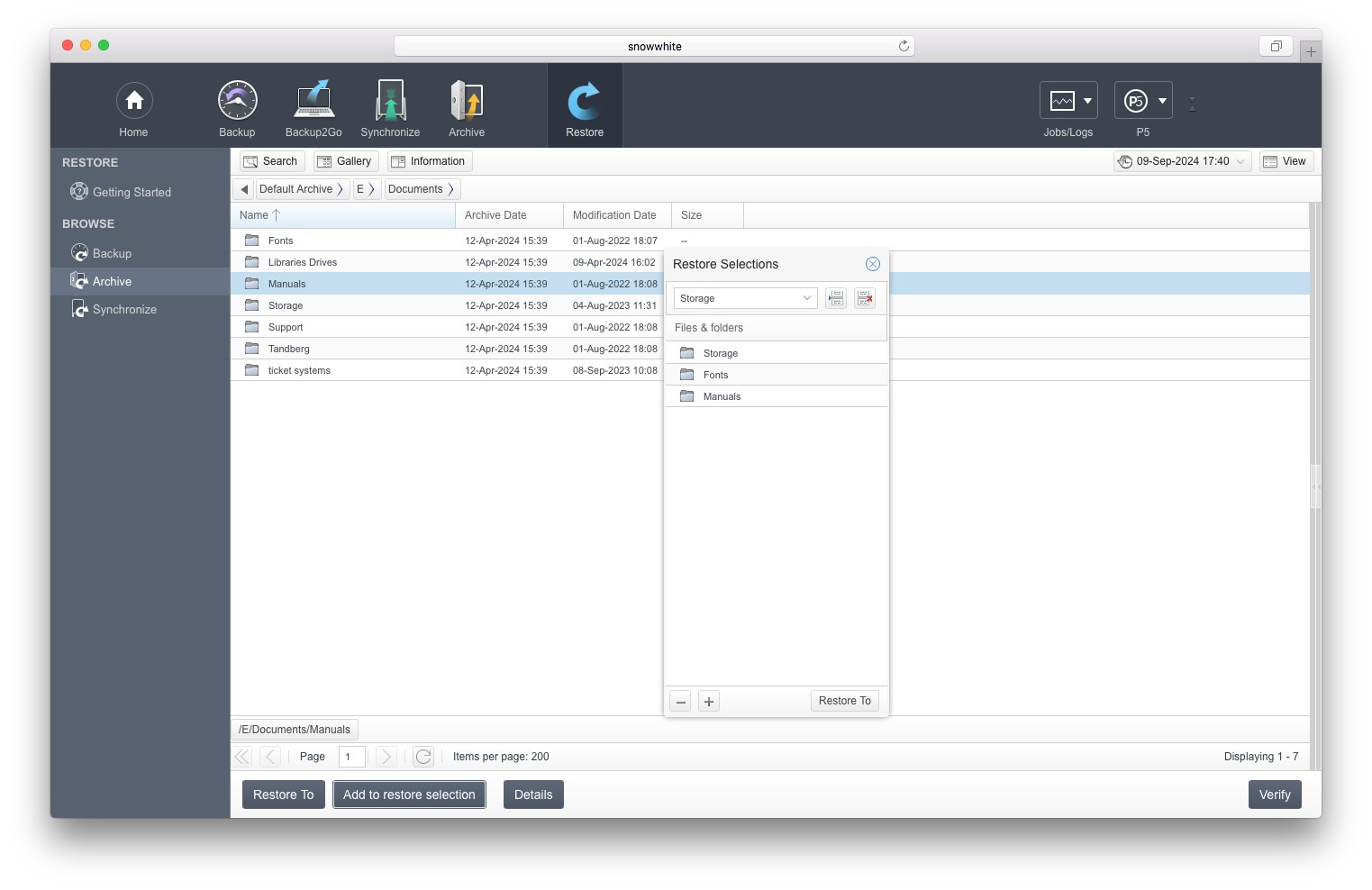Image resolution: width=1372 pixels, height=890 pixels.
Task: Open the 09-Sep-2024 17:40 date dropdown
Action: tap(1182, 161)
